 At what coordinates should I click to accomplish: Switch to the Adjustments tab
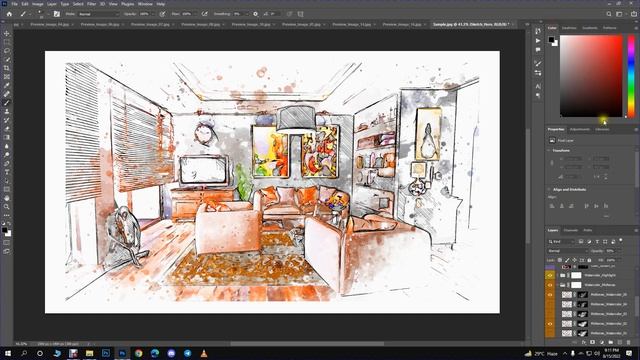580,129
